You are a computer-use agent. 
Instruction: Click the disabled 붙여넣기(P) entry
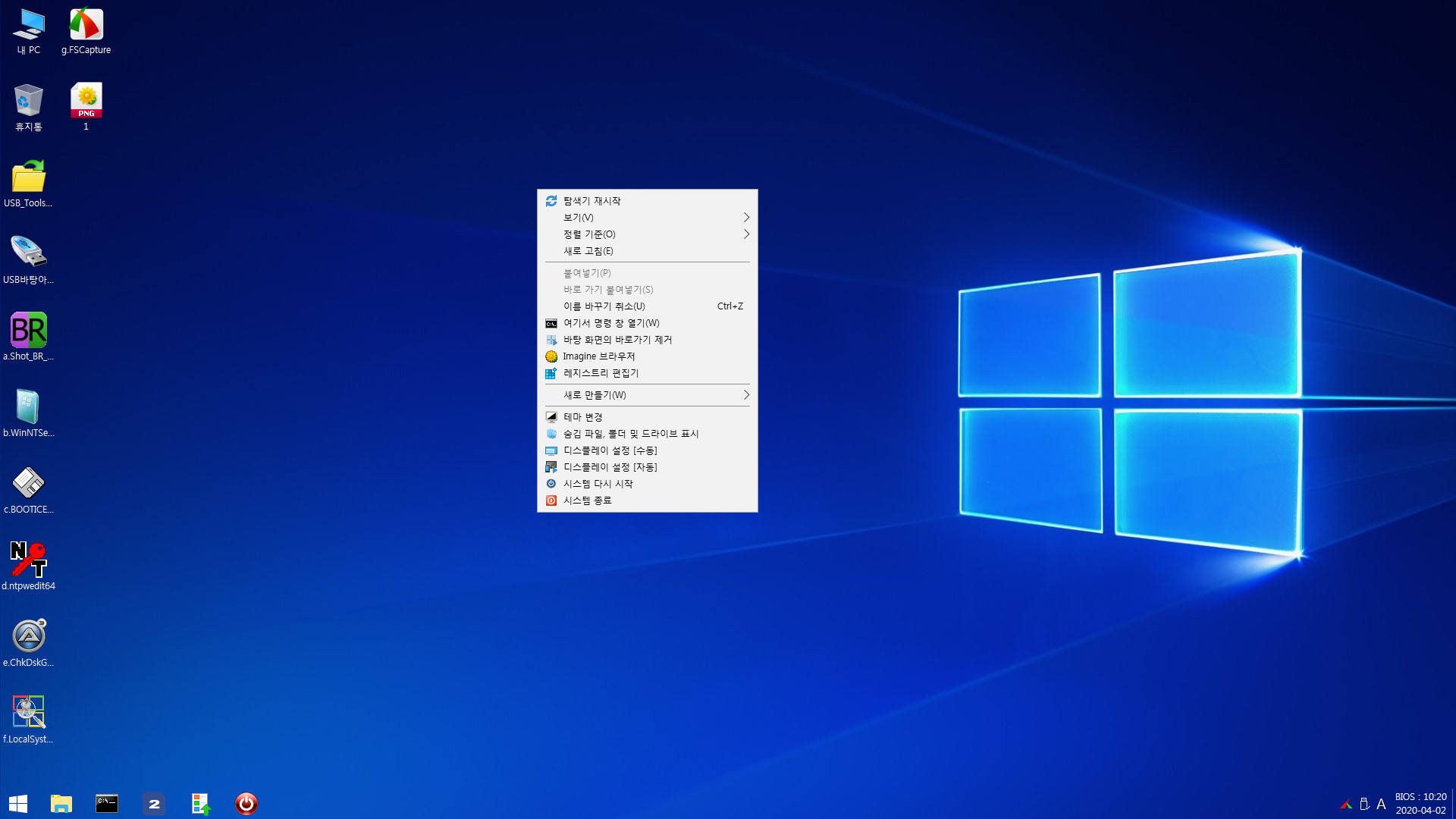tap(648, 273)
